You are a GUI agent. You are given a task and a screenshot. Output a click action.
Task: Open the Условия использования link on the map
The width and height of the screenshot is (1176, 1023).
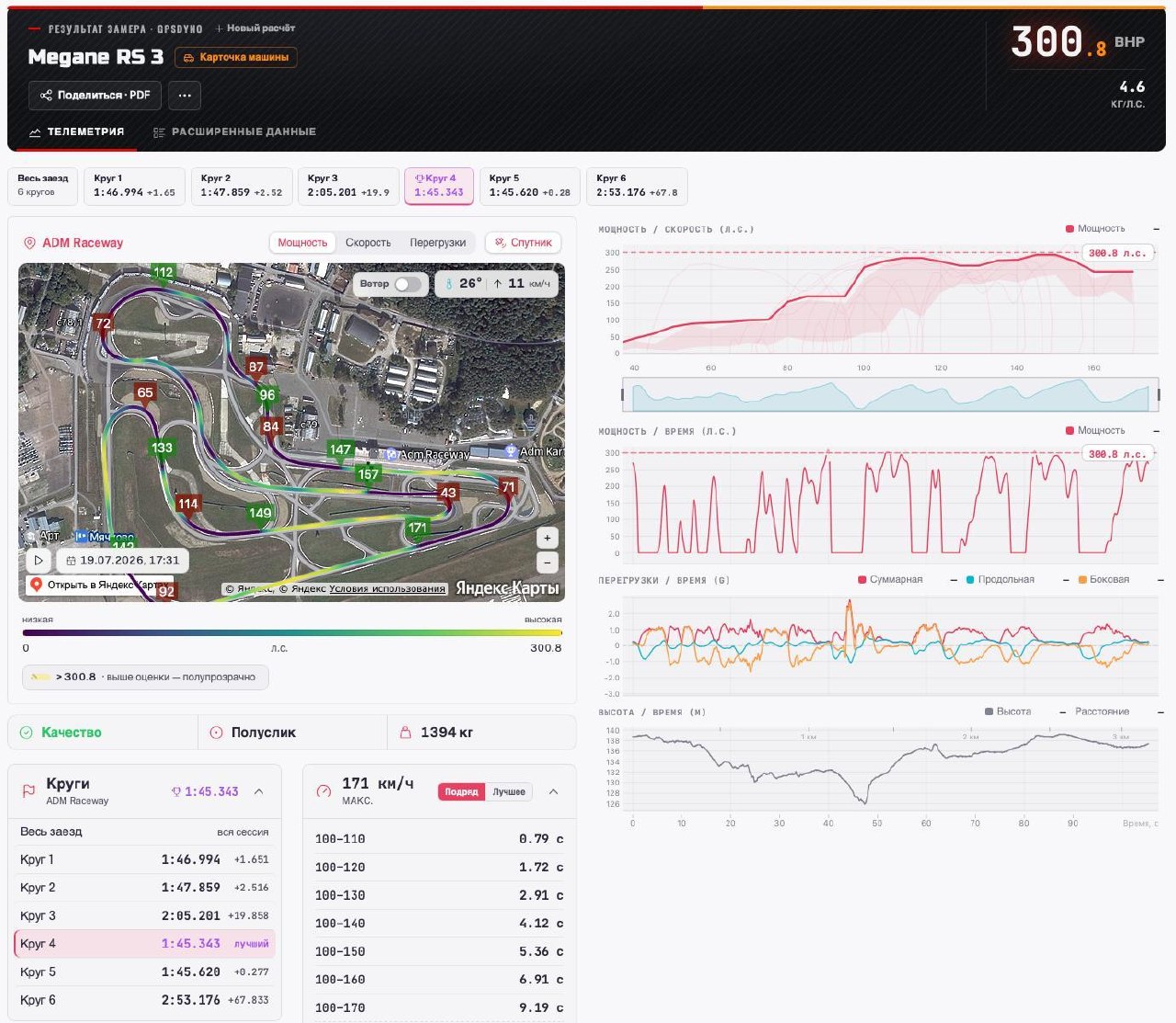coord(387,589)
